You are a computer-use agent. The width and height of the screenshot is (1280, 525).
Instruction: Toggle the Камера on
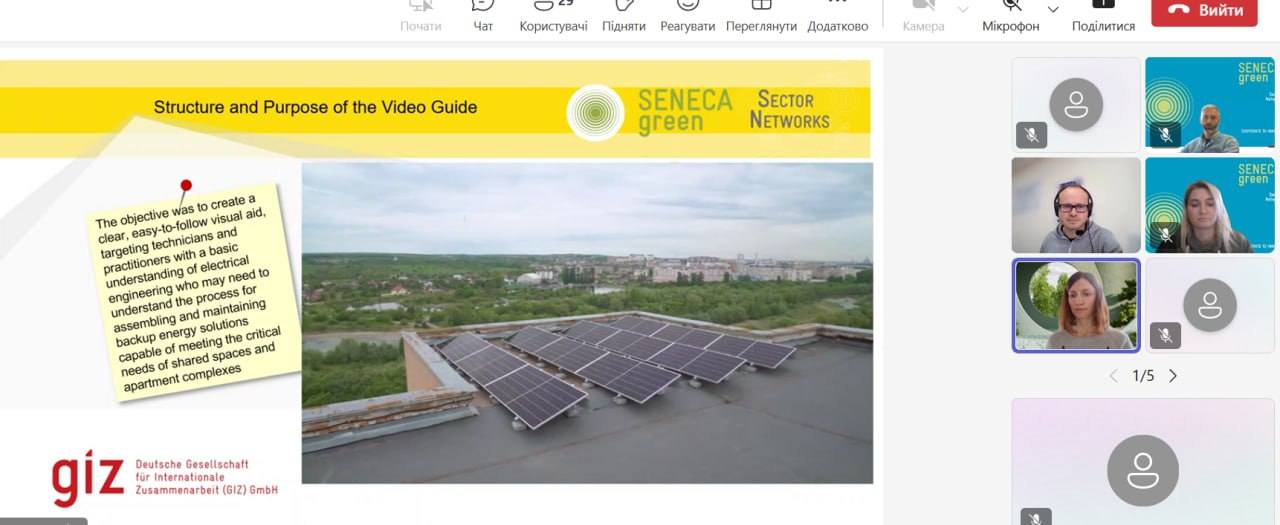923,15
